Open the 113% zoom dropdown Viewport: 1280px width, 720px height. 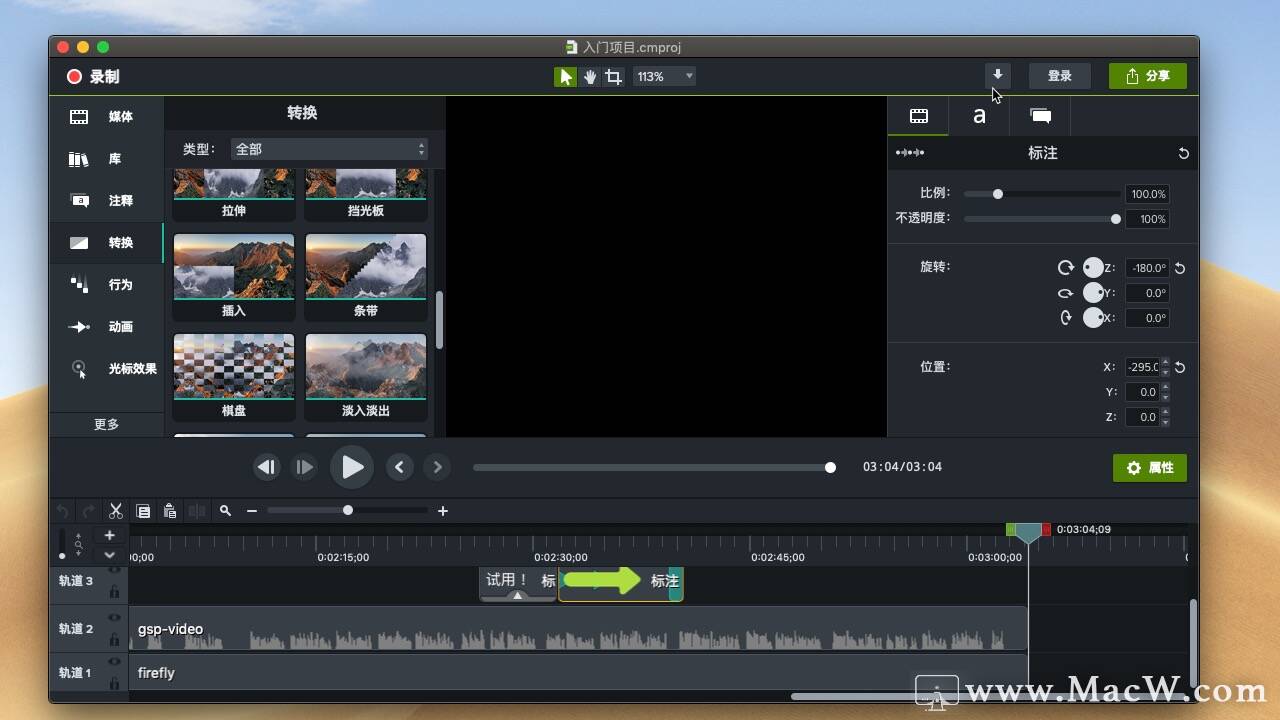(x=664, y=77)
